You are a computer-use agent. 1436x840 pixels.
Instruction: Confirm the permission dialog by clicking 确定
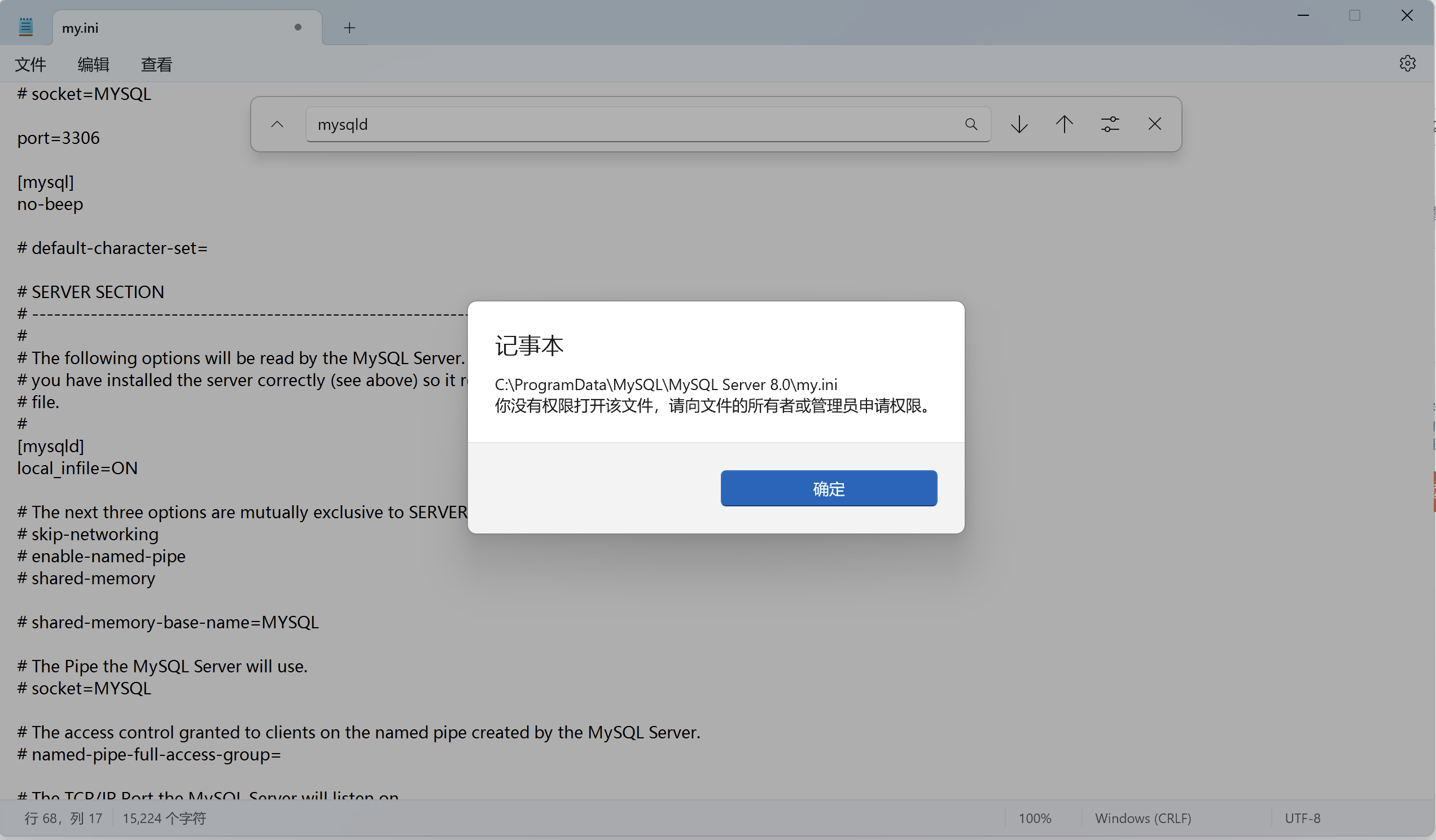click(x=829, y=488)
